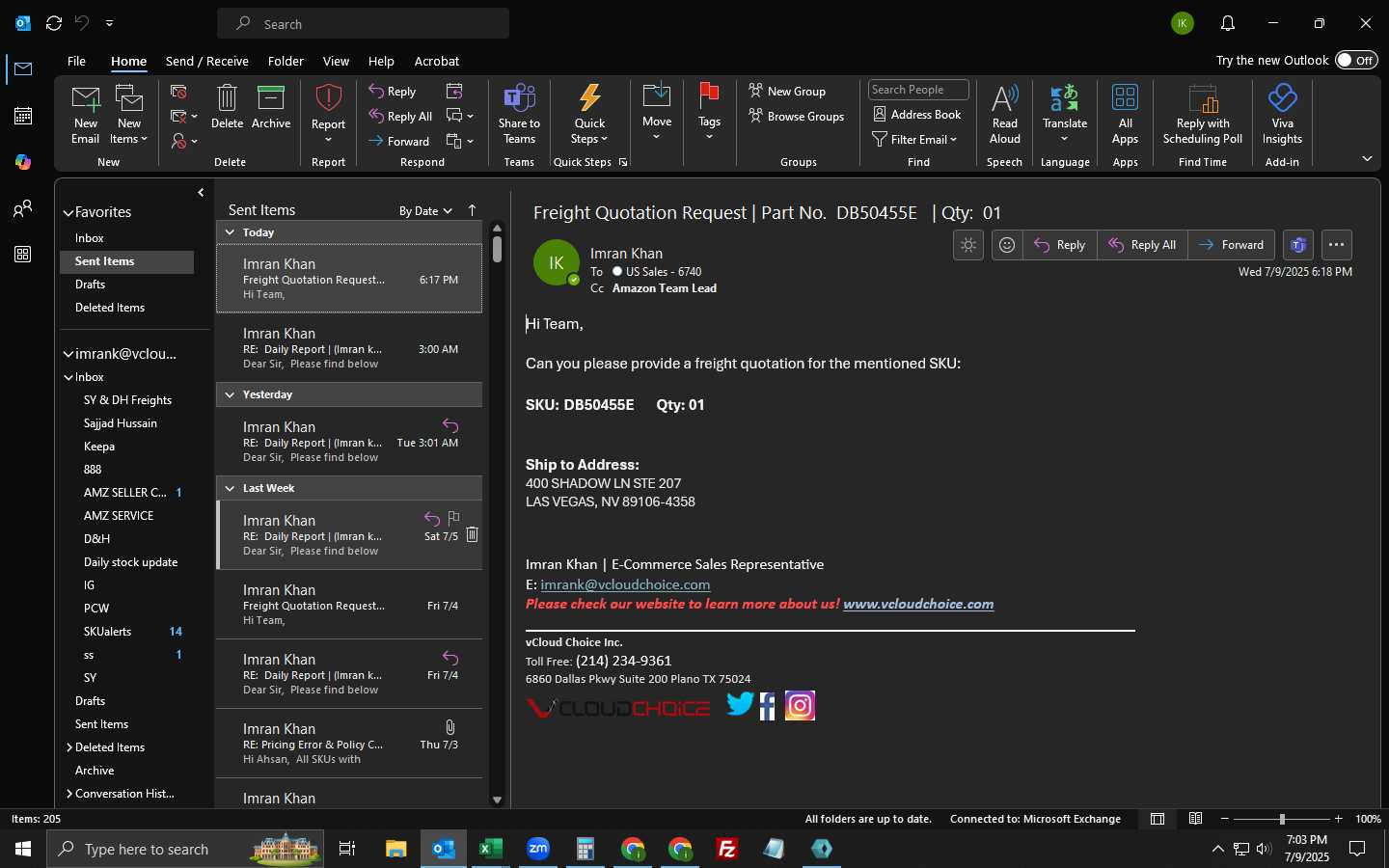The height and width of the screenshot is (868, 1389).
Task: Click the zoom out minus button
Action: [x=1225, y=819]
